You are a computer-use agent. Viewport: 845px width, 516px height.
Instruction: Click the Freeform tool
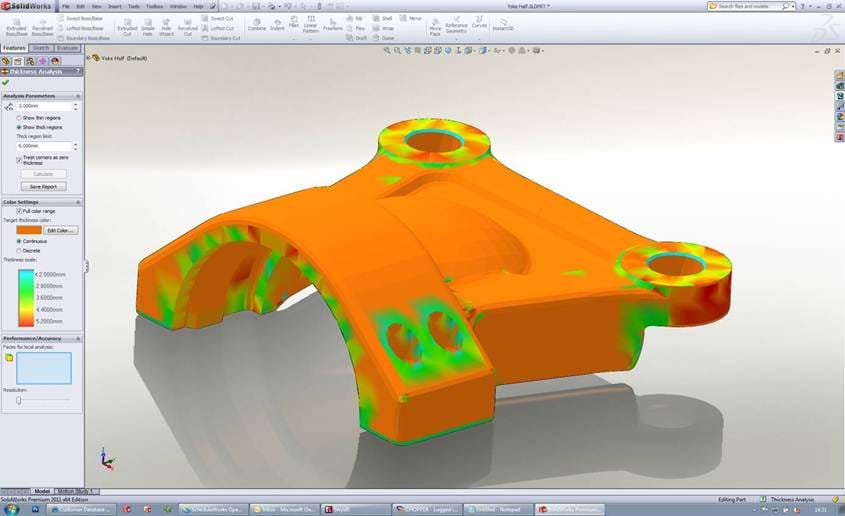coord(333,25)
